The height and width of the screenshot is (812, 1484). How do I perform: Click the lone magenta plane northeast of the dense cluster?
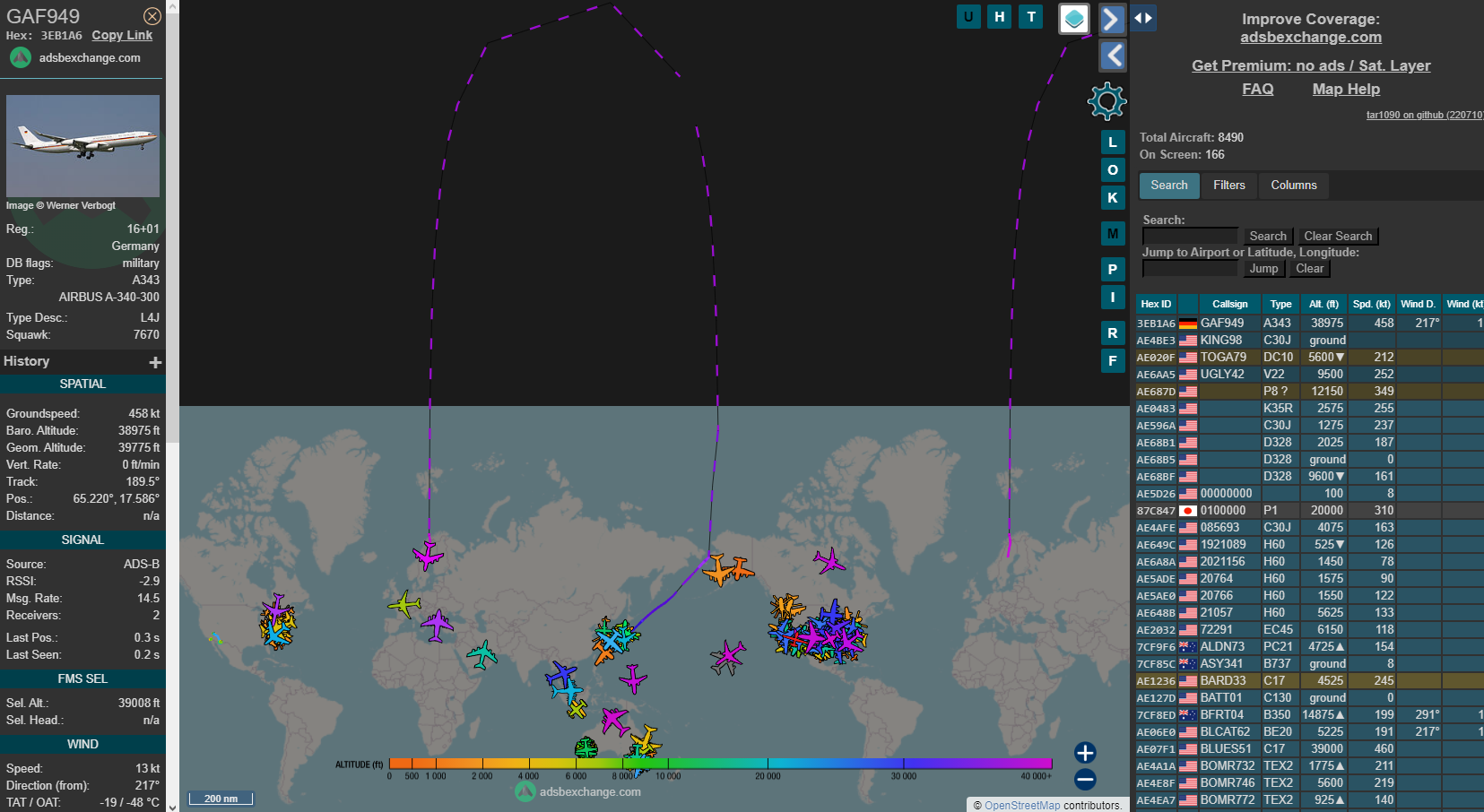[829, 562]
